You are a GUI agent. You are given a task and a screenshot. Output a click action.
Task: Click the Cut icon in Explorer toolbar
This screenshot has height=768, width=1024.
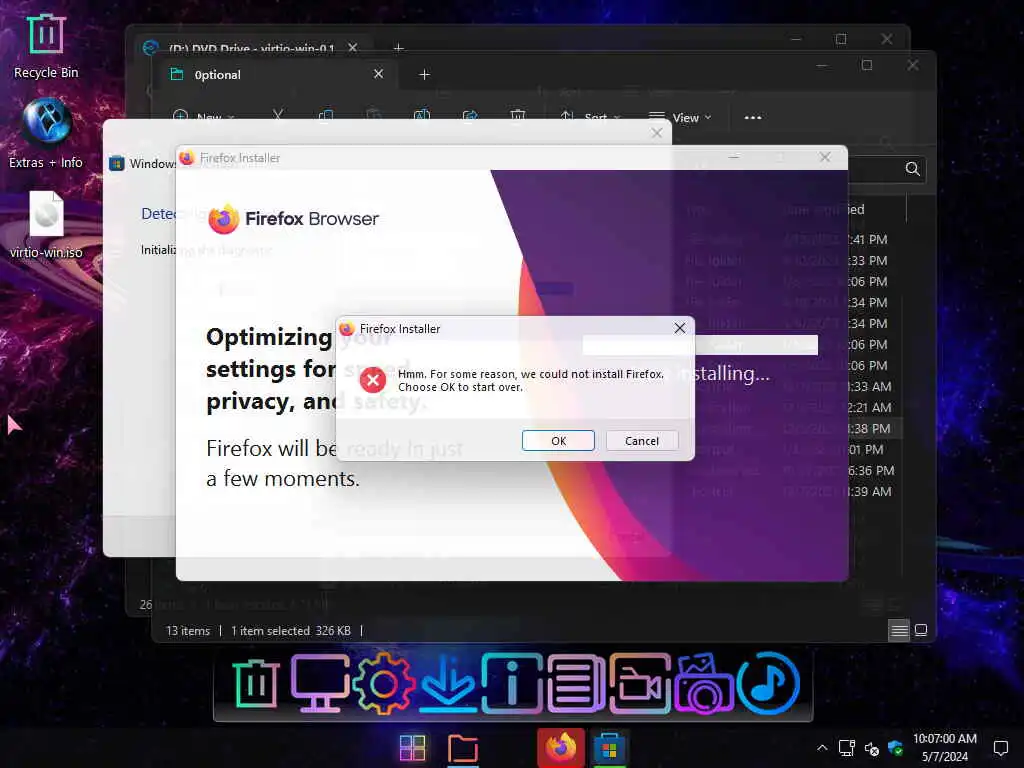(x=278, y=116)
